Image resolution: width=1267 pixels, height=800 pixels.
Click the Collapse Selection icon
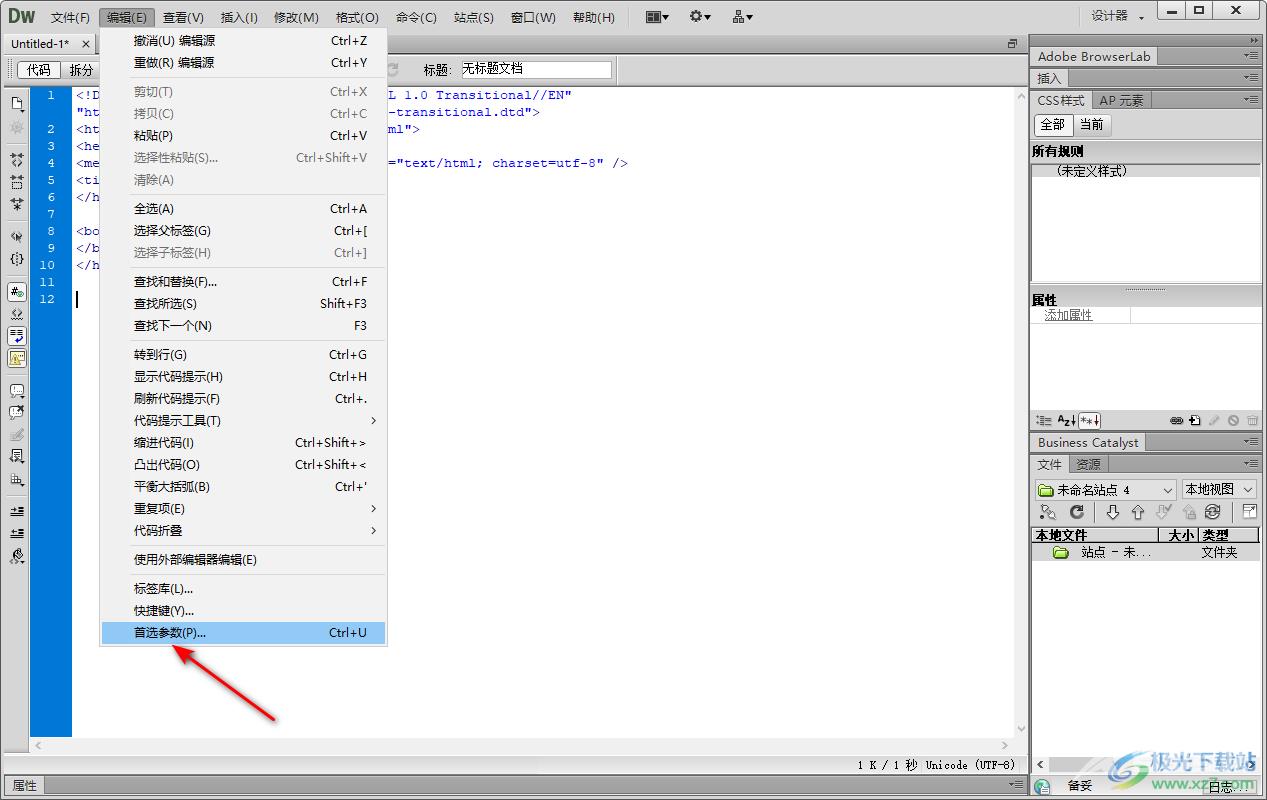(17, 182)
